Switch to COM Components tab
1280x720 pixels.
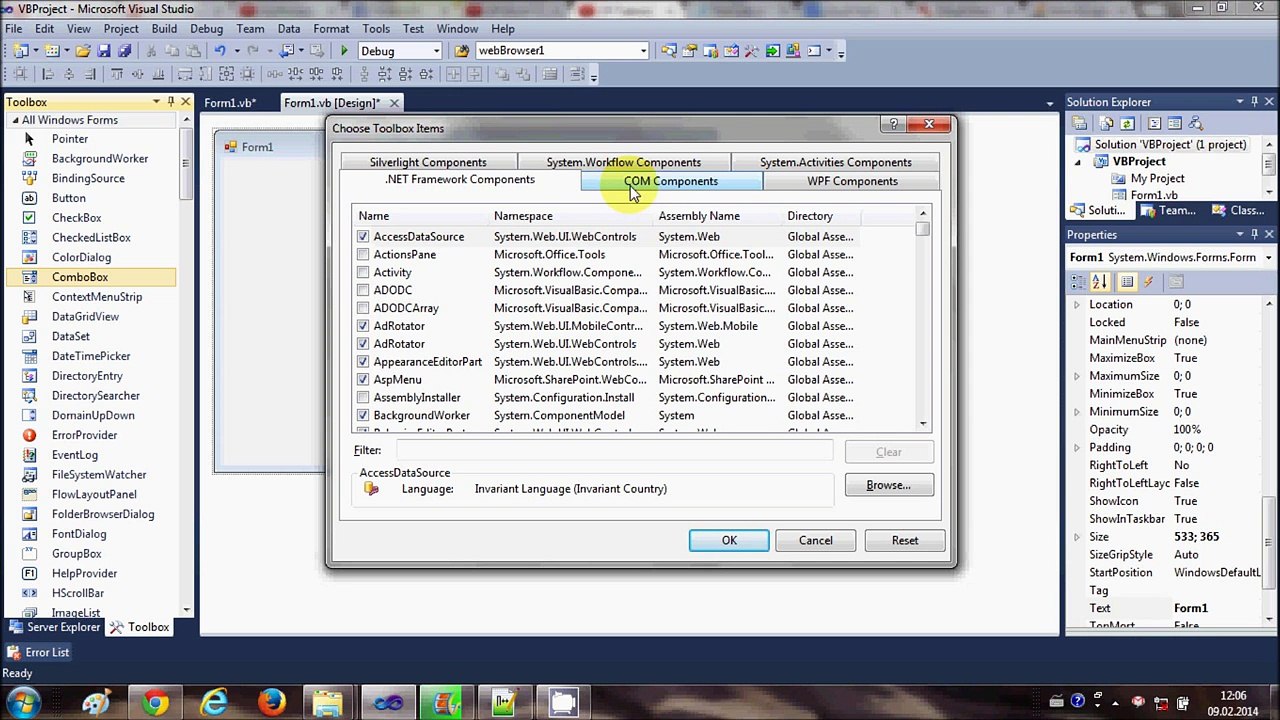click(671, 181)
